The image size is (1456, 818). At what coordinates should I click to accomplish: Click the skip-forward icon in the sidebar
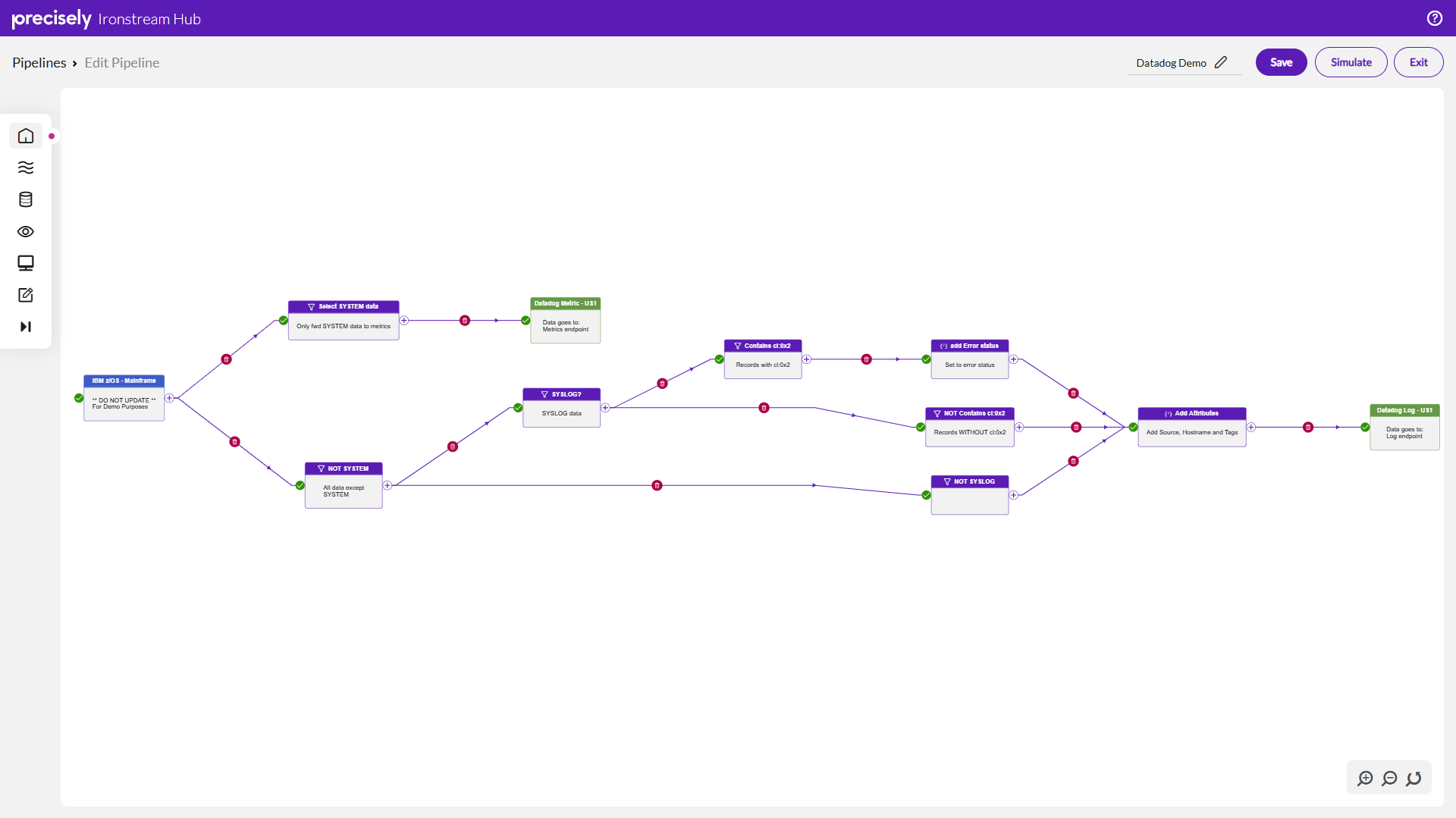coord(26,327)
